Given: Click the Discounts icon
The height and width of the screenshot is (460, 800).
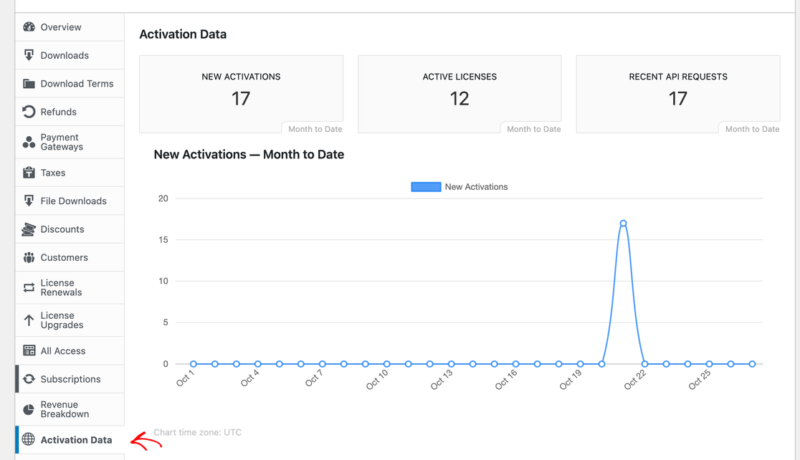Looking at the screenshot, I should click(x=29, y=229).
